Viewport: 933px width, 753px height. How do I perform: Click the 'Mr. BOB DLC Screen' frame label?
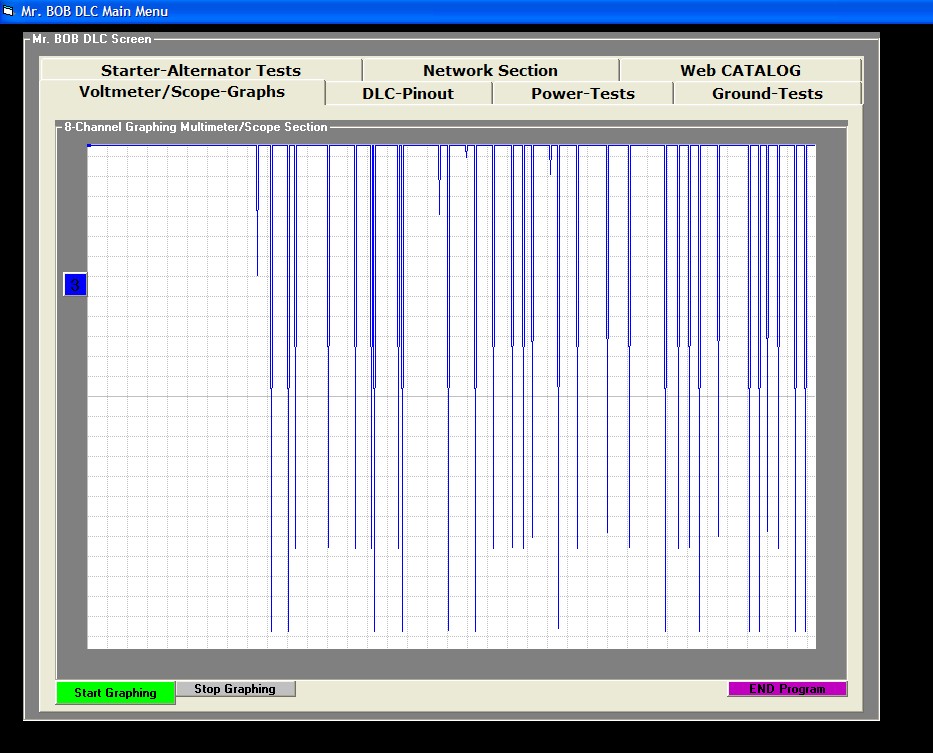click(92, 39)
